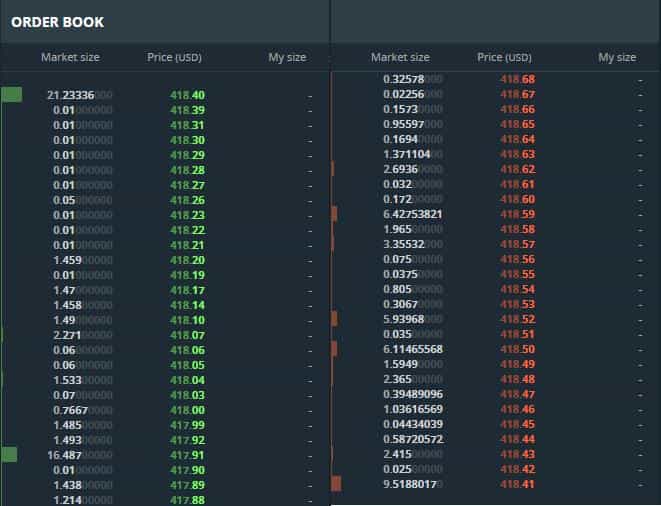661x506 pixels.
Task: Select the 418.41 lowest ask price
Action: pos(517,484)
